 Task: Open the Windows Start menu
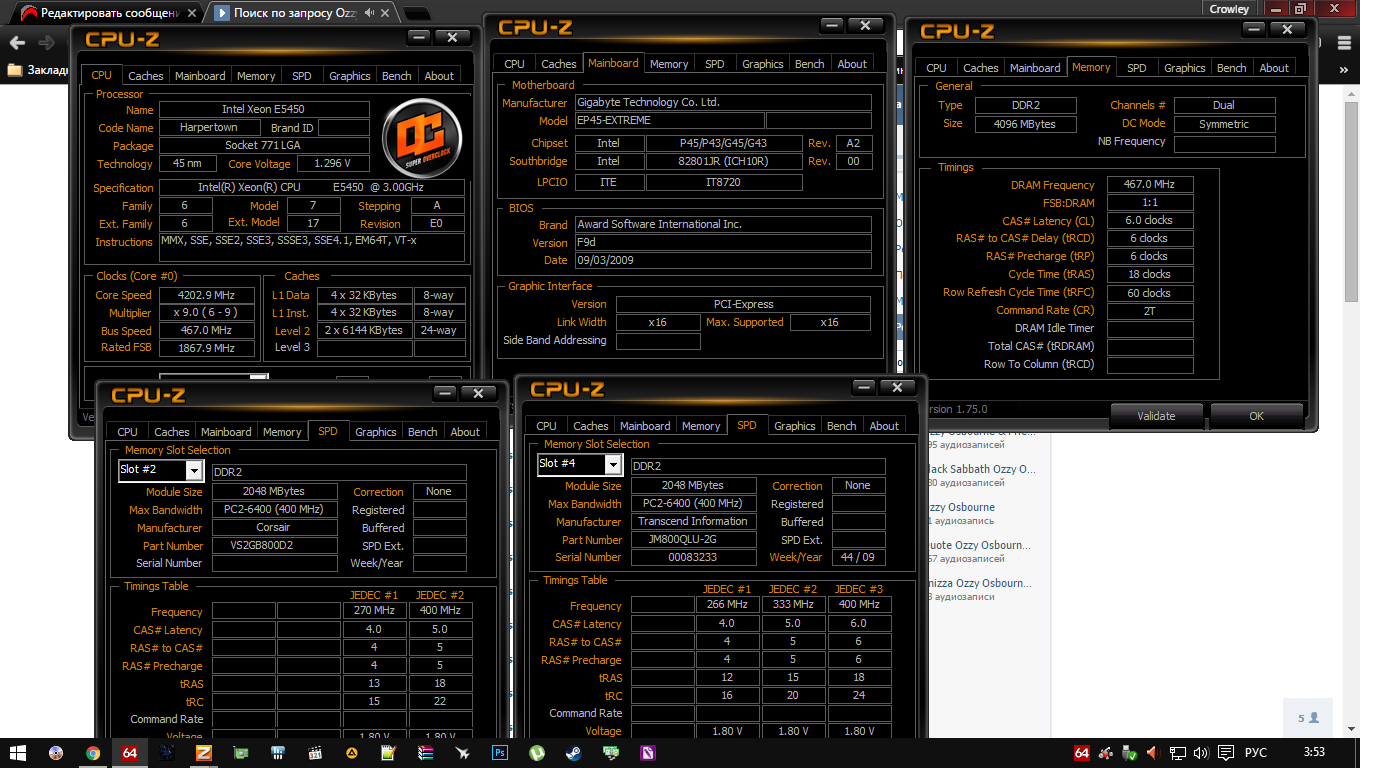click(x=18, y=753)
